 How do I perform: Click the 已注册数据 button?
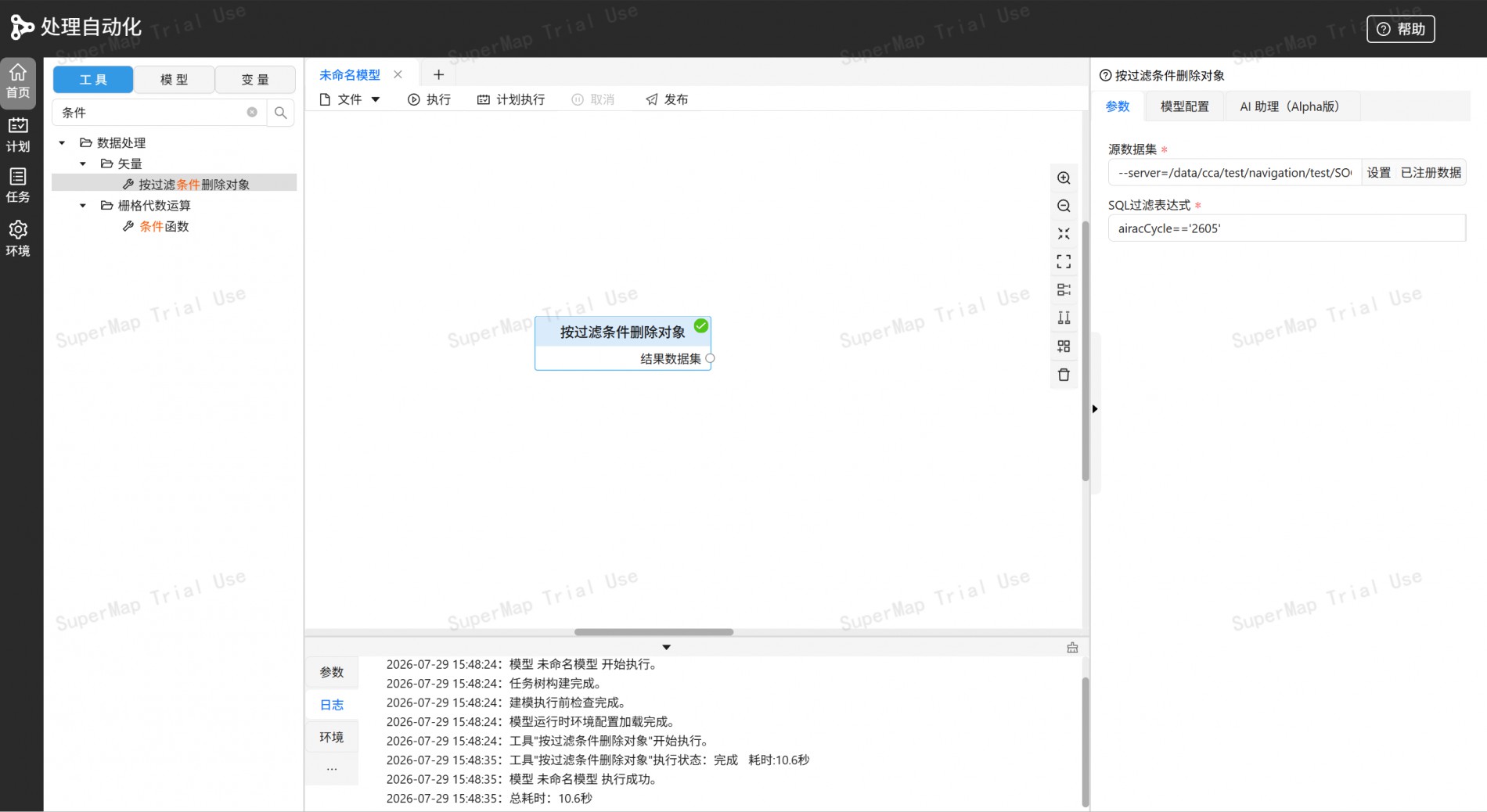[1431, 173]
